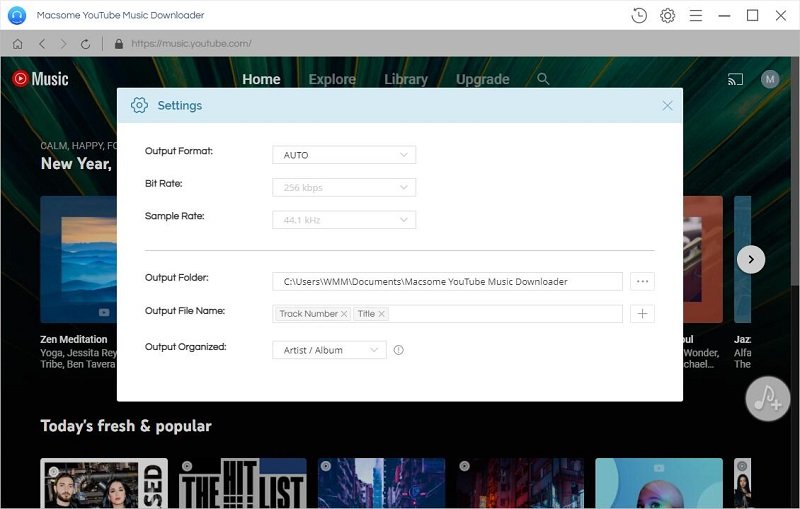Viewport: 800px width, 509px height.
Task: Switch to the Explore tab
Action: pos(332,79)
